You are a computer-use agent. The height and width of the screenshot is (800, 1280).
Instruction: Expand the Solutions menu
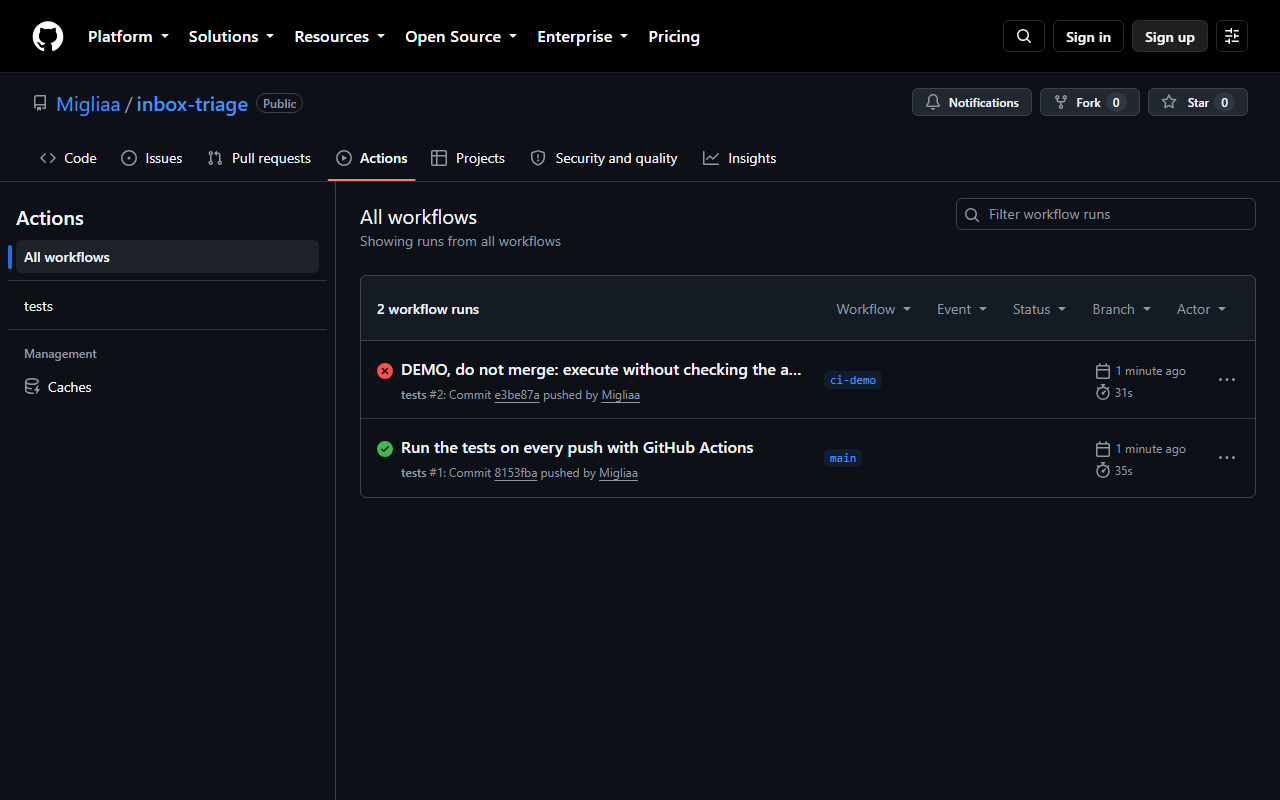click(x=231, y=36)
